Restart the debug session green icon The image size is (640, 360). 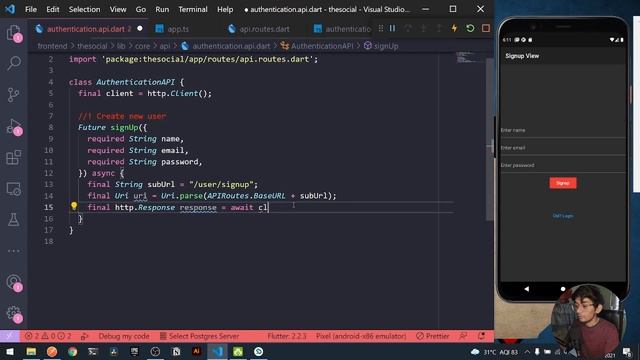[470, 28]
